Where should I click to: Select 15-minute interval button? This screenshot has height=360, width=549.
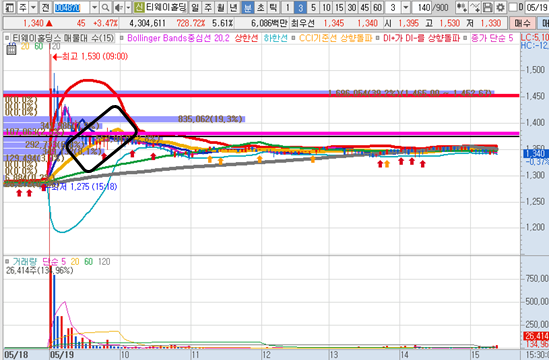339,7
